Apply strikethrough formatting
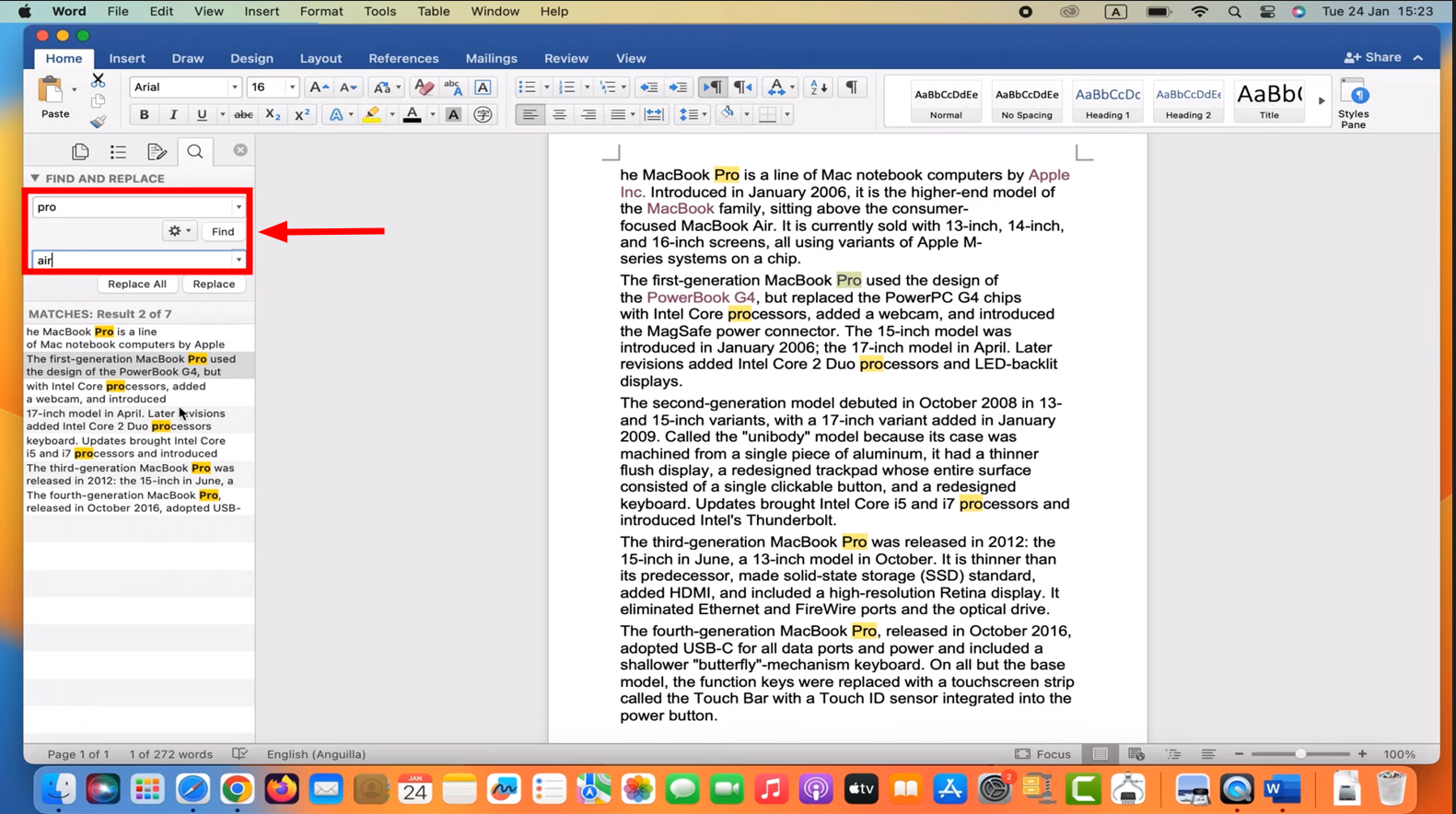1456x814 pixels. point(243,114)
